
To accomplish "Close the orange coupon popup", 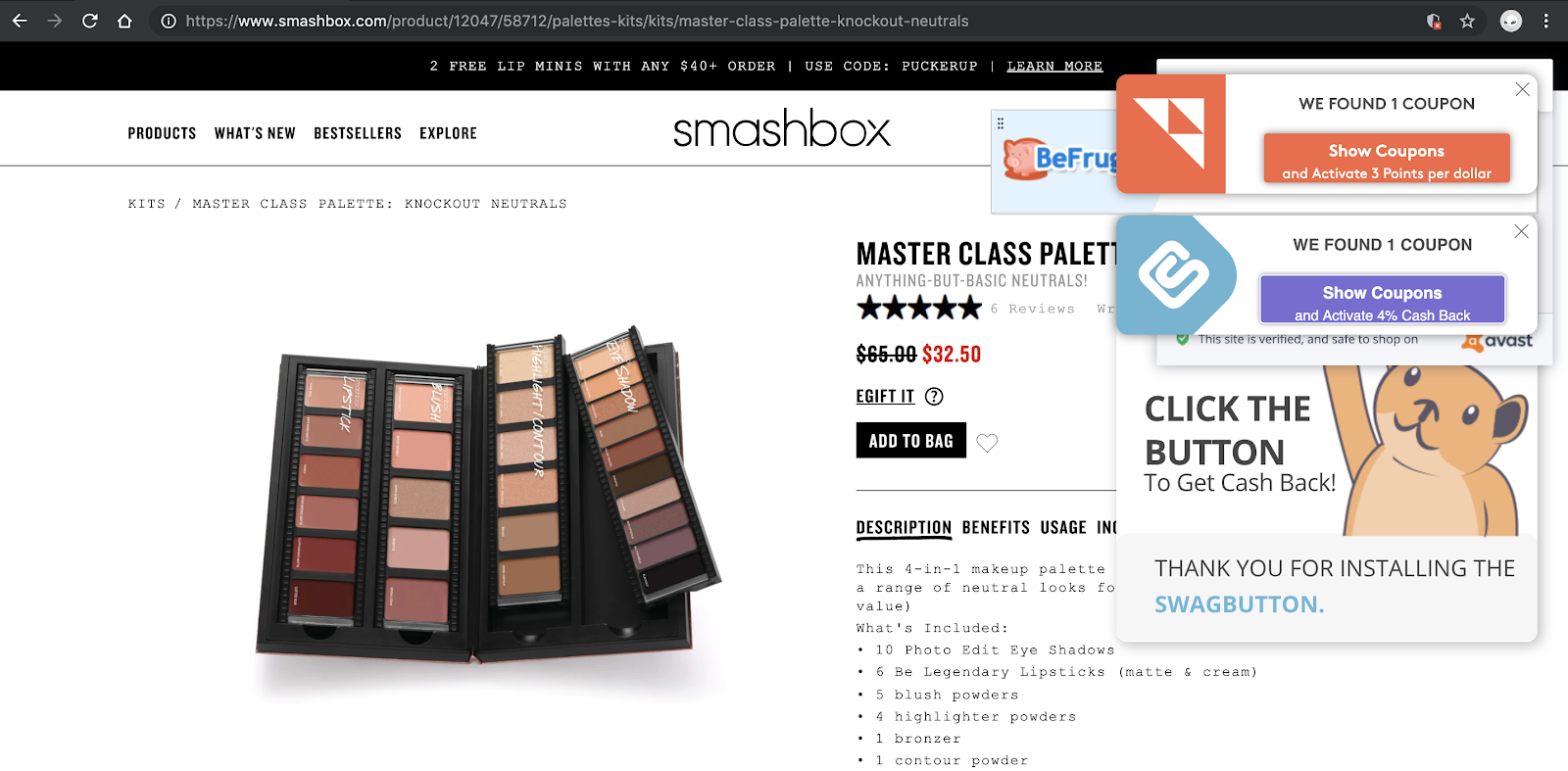I will point(1522,89).
